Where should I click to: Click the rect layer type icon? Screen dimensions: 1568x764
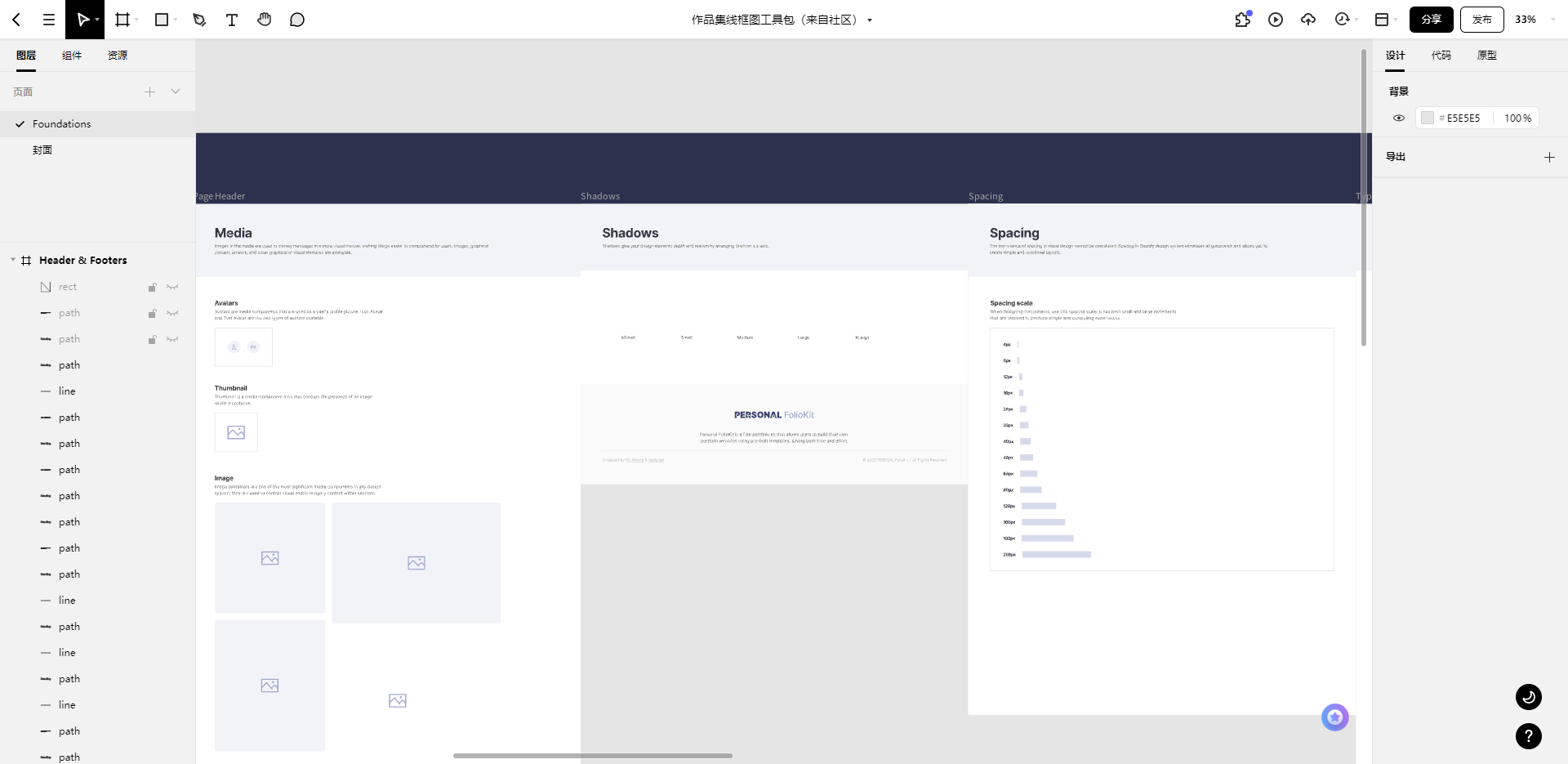(46, 287)
